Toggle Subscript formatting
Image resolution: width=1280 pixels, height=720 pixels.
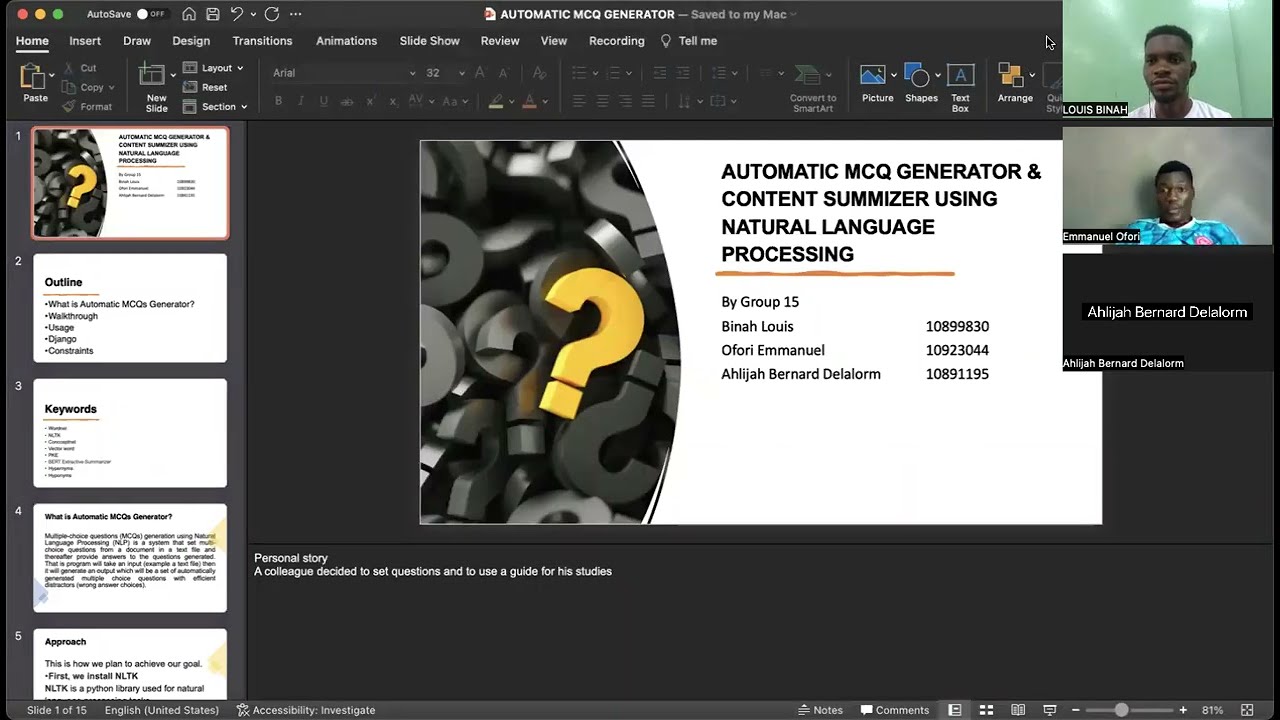tap(393, 101)
